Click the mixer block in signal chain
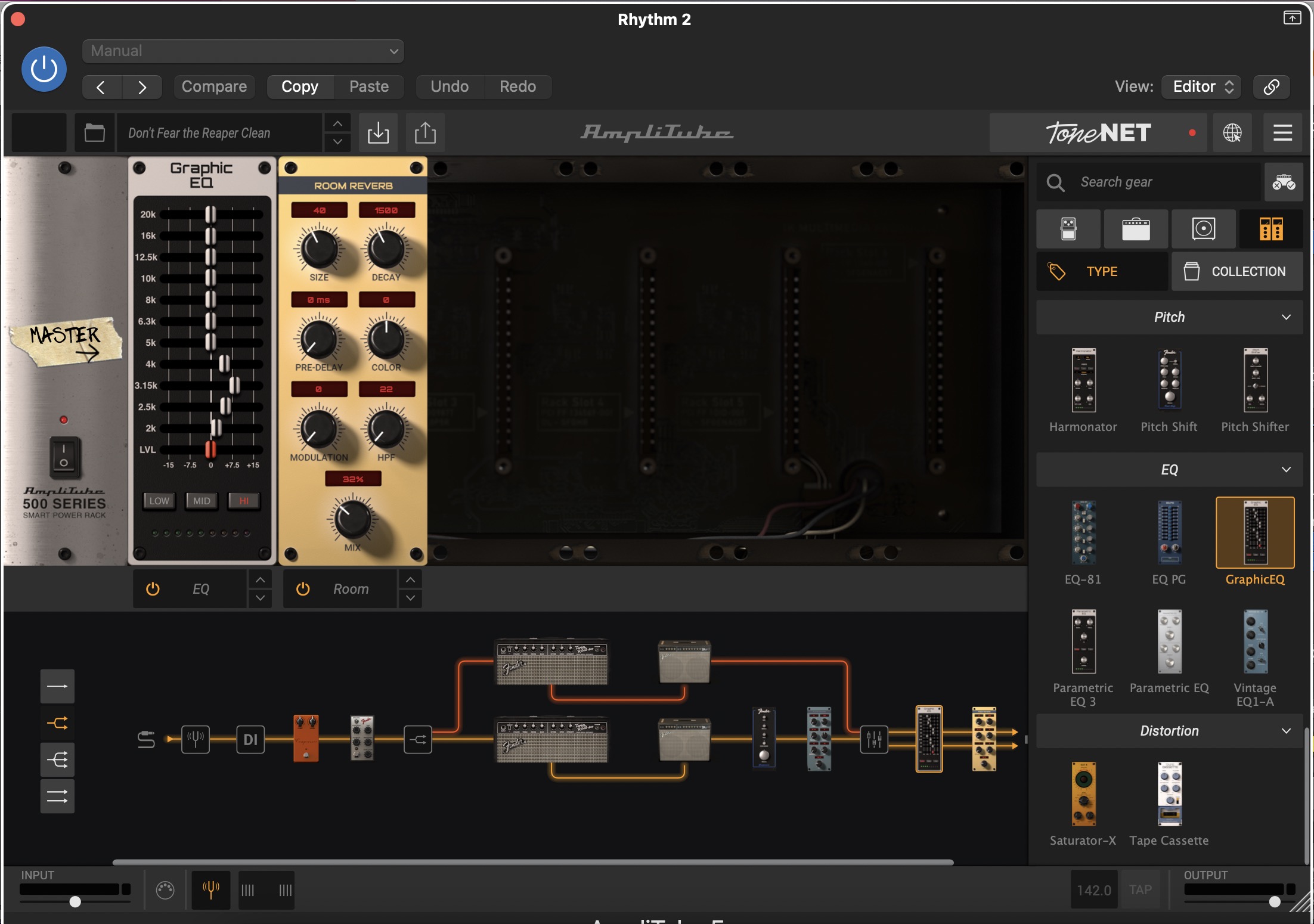Screen dimensions: 1314x924 point(874,739)
